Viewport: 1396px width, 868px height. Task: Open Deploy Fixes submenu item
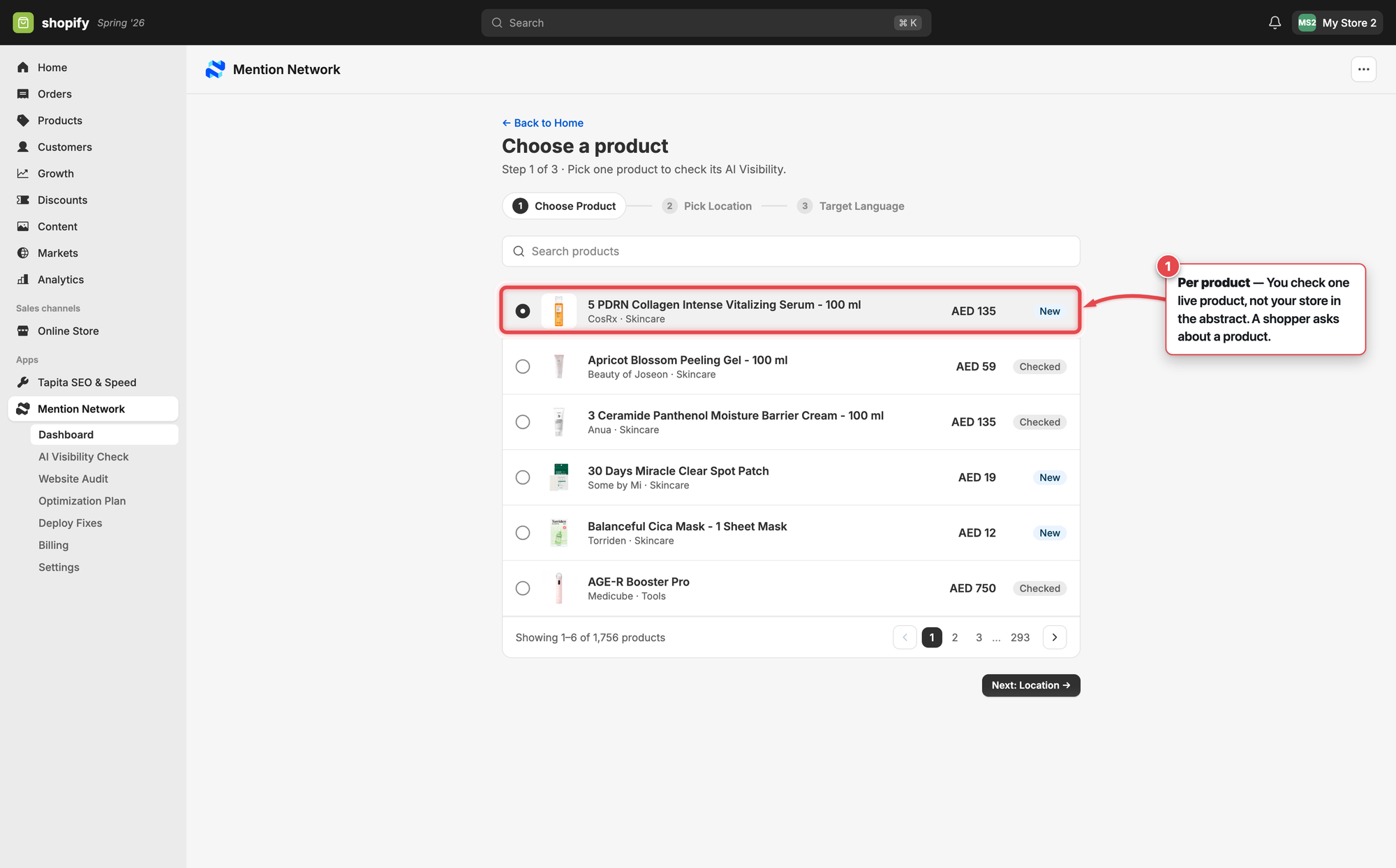click(70, 523)
